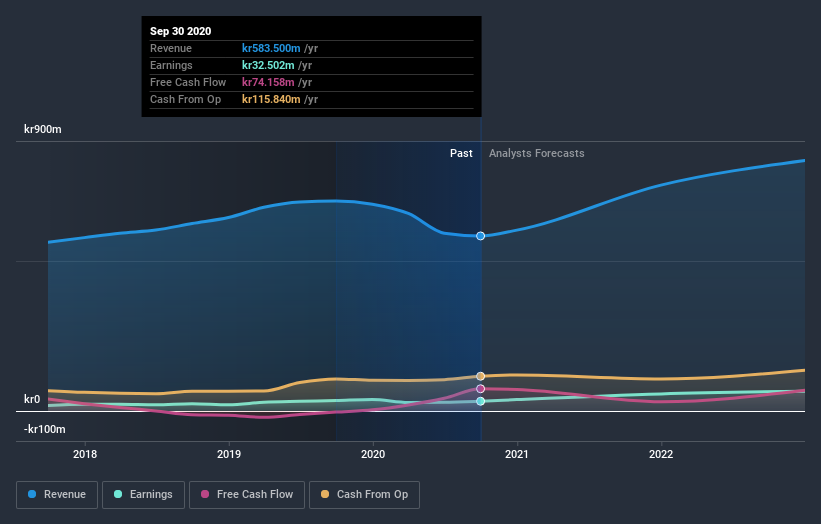The image size is (821, 524).
Task: Click the Free Cash Flow label in tooltip
Action: coord(188,82)
